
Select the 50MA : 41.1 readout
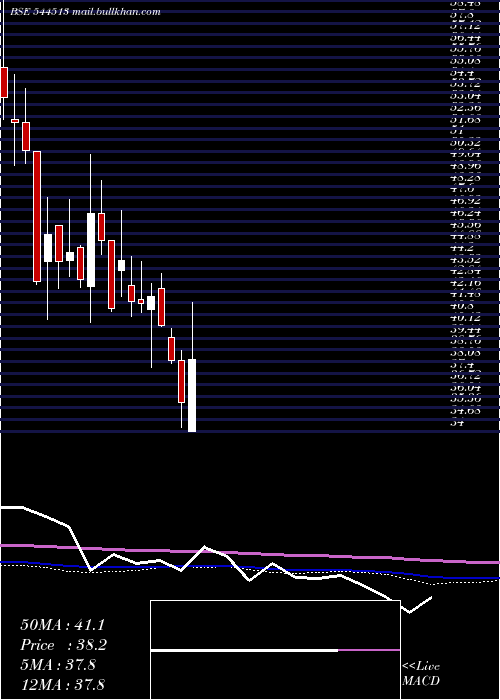click(x=62, y=625)
